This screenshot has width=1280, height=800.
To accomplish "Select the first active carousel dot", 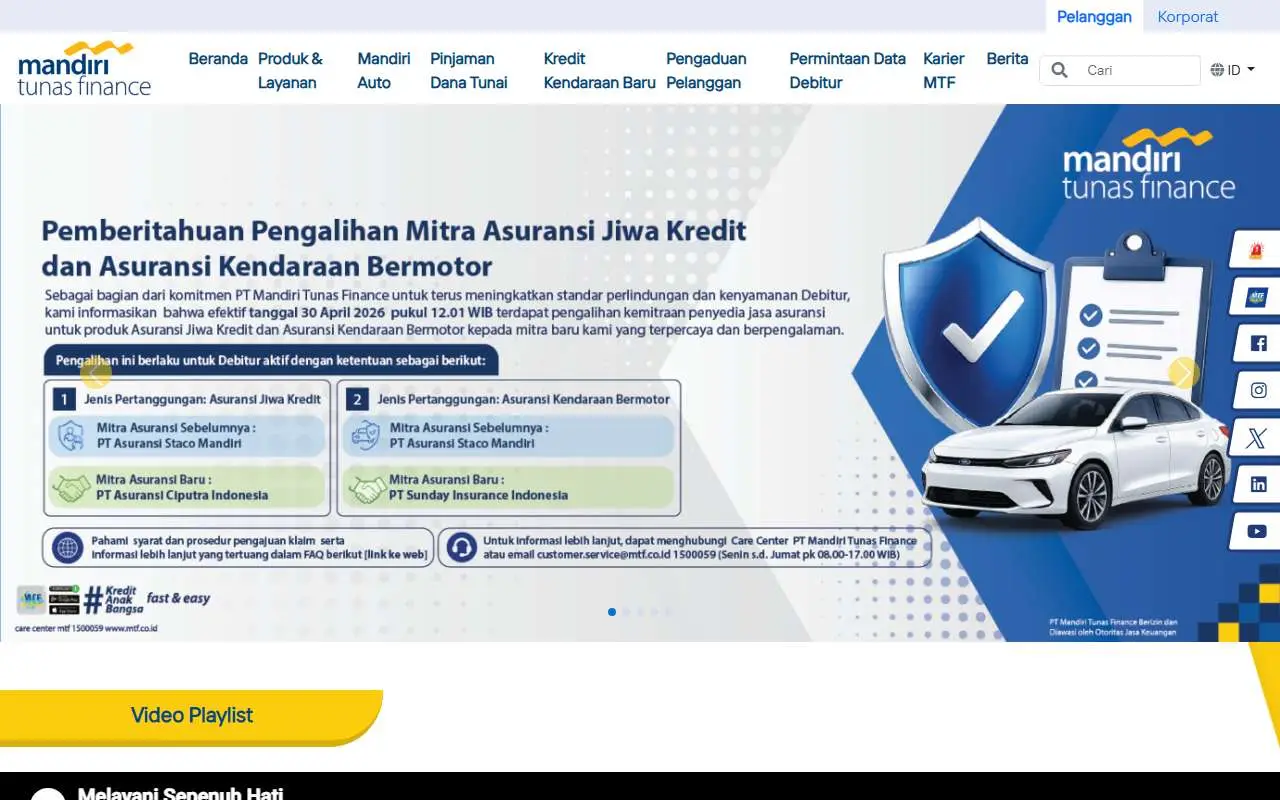I will (x=612, y=612).
